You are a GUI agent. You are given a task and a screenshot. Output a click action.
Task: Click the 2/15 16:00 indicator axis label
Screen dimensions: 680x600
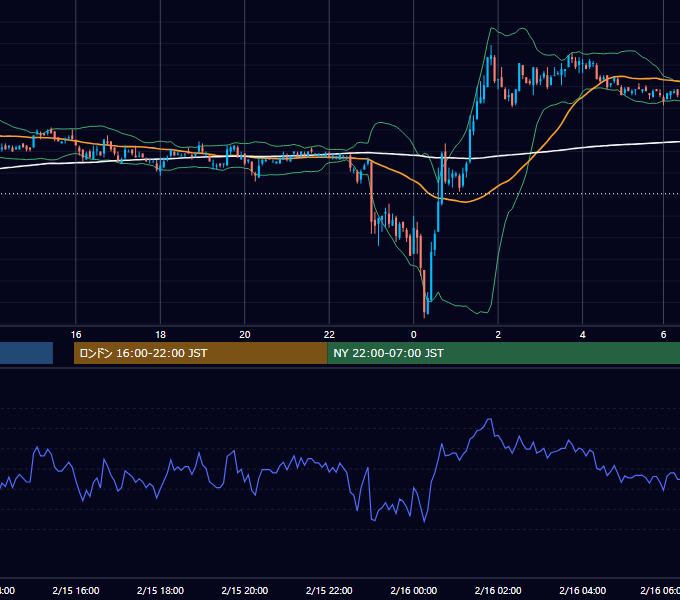(x=76, y=590)
